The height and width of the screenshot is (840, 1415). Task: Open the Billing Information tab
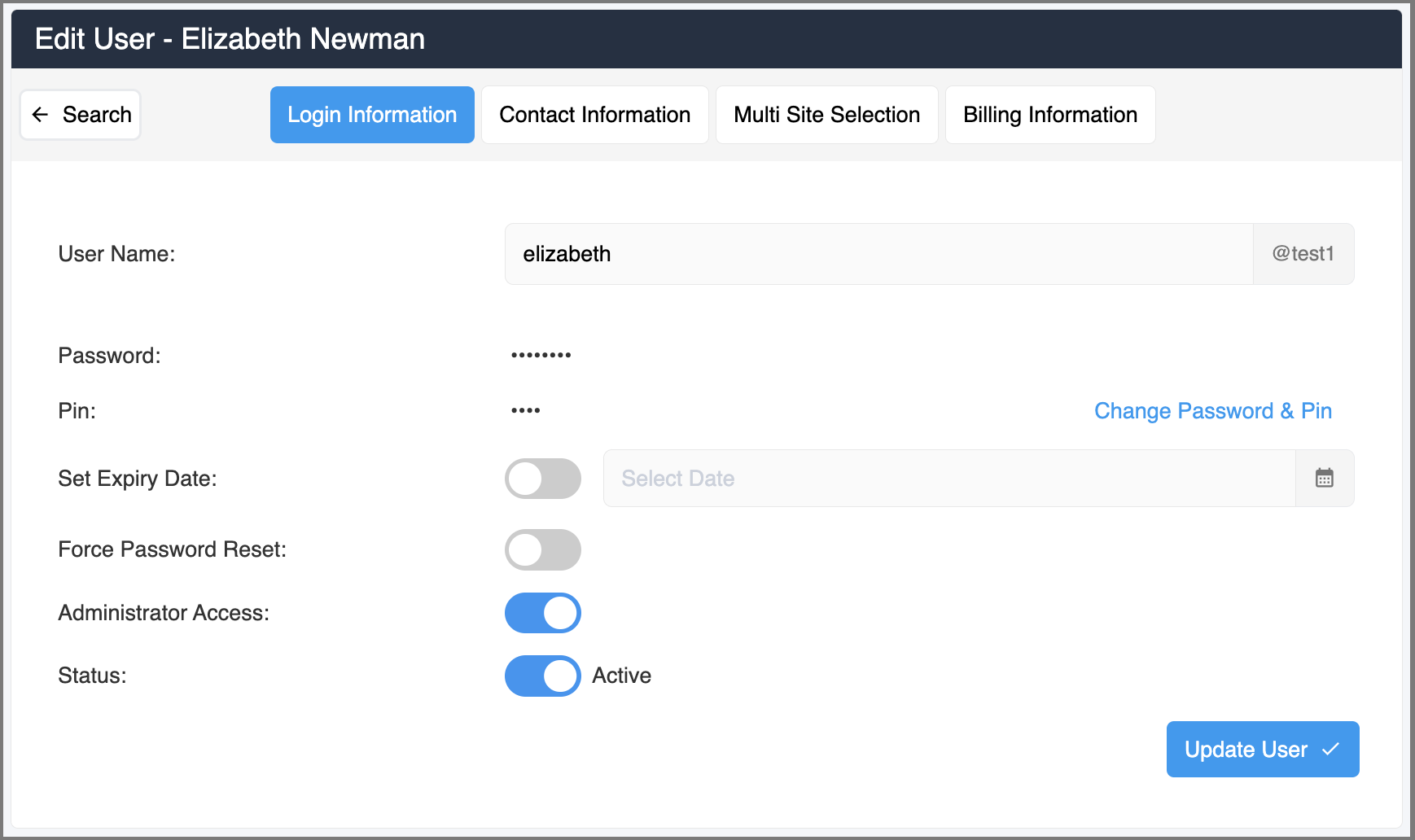tap(1050, 115)
